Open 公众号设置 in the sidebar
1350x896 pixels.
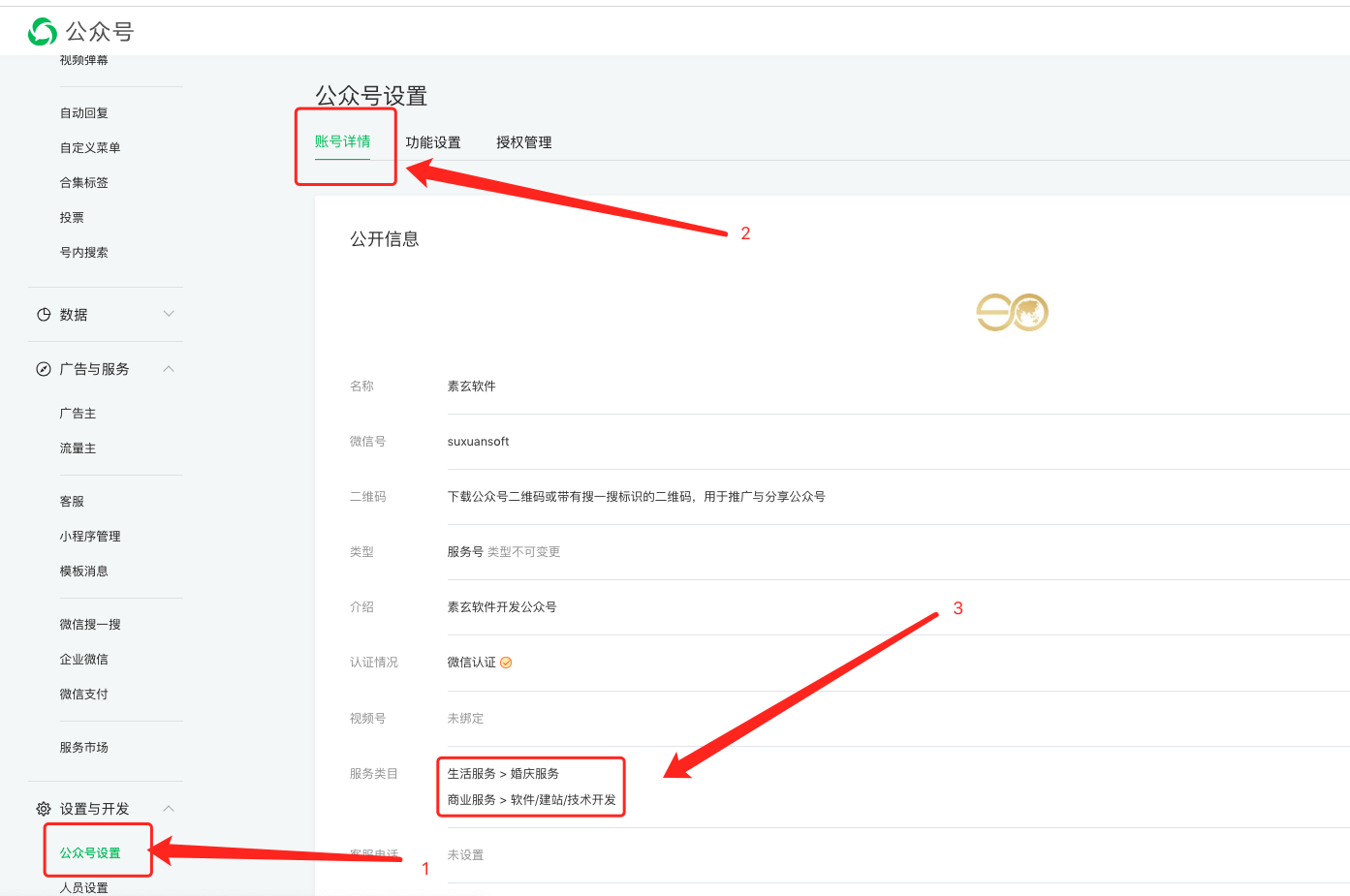(x=90, y=853)
